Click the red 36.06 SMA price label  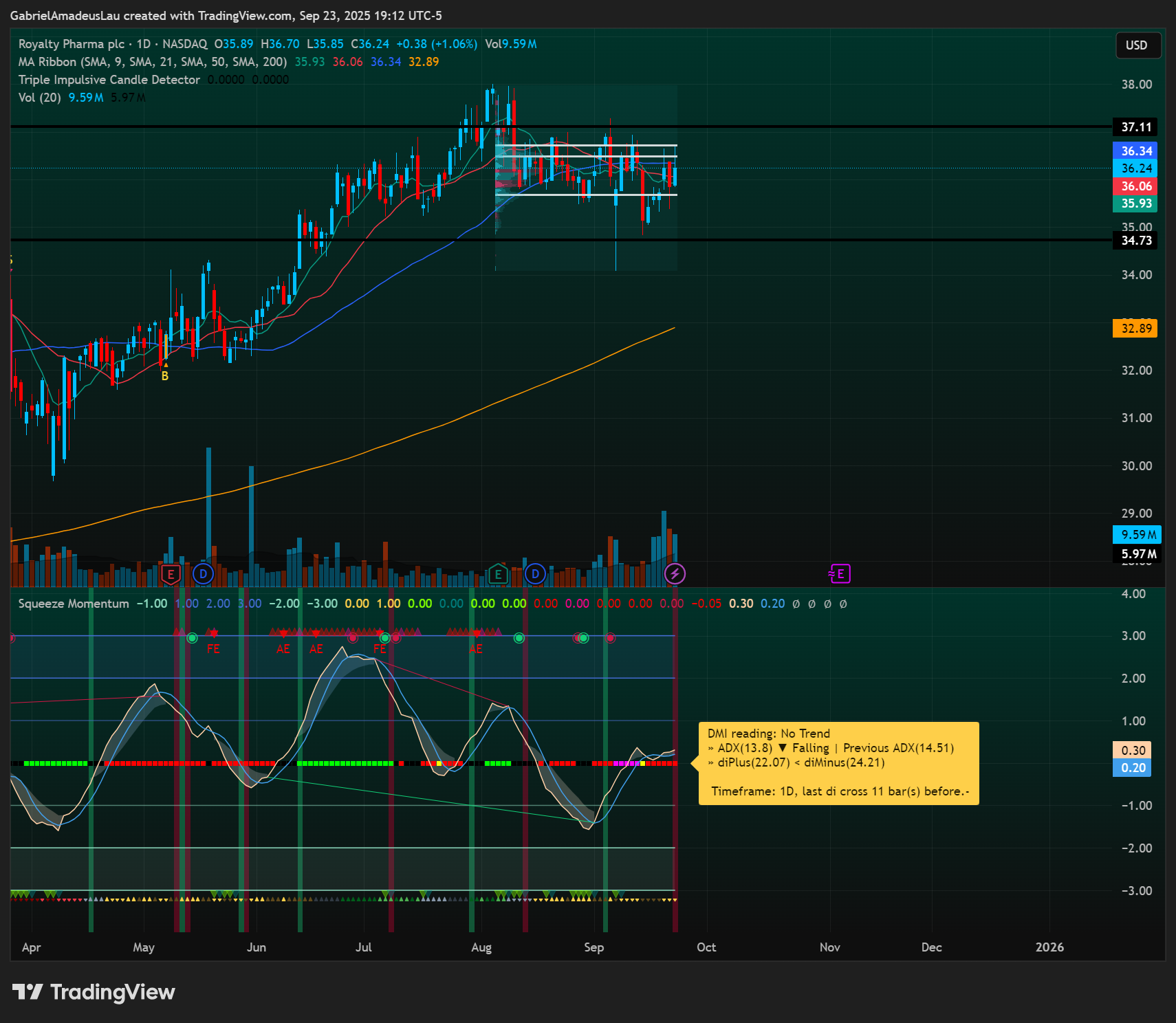pyautogui.click(x=1136, y=186)
